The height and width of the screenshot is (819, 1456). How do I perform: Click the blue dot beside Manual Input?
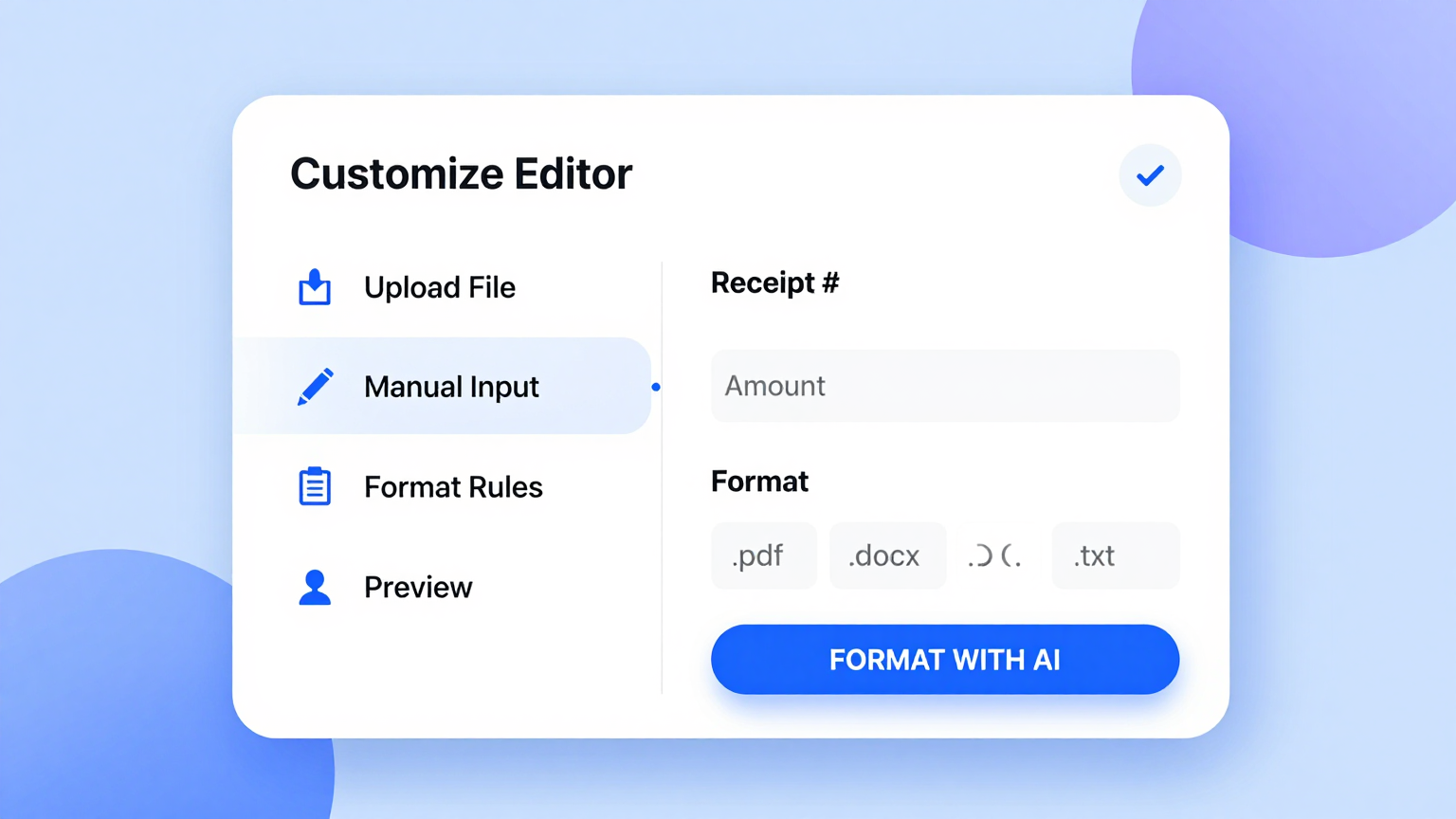656,386
